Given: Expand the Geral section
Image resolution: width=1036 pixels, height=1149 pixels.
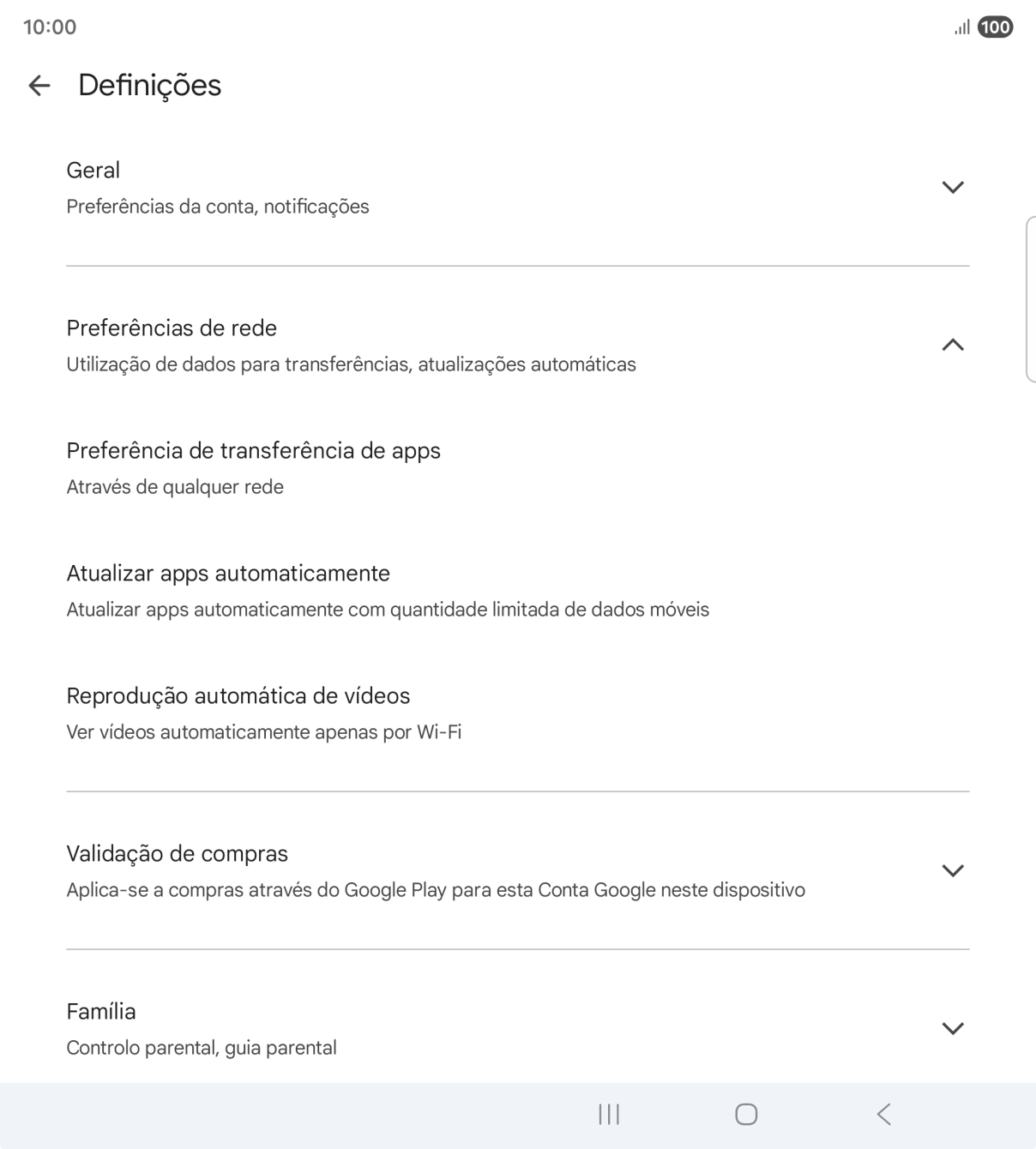Looking at the screenshot, I should pos(953,187).
